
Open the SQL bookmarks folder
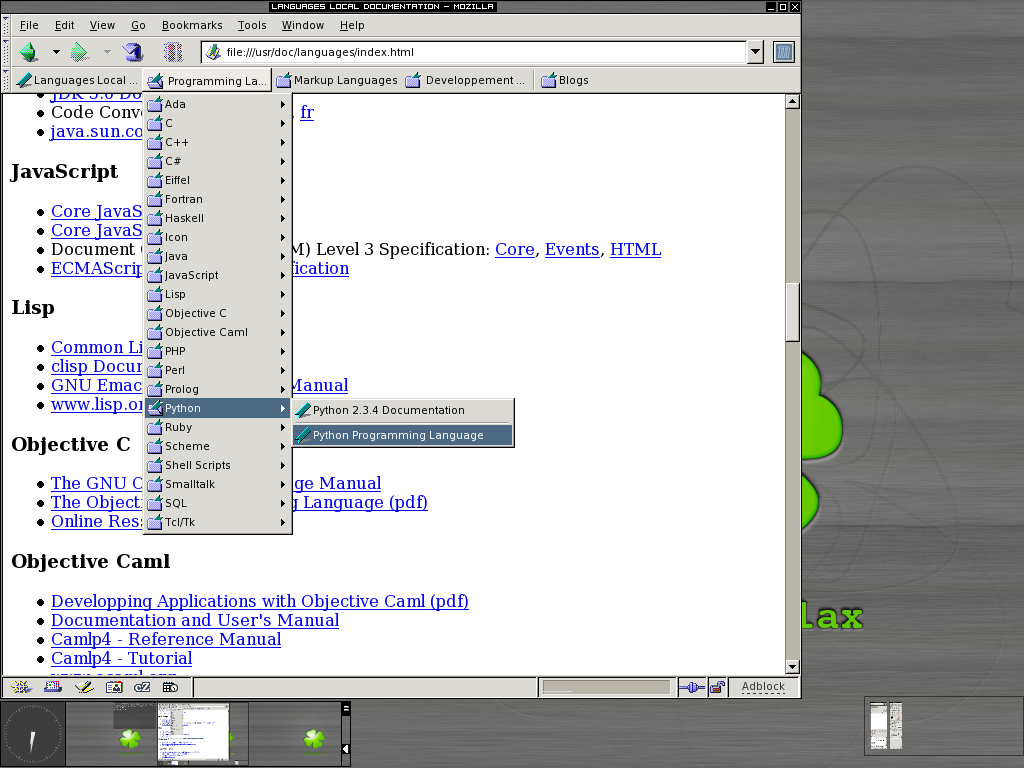tap(217, 503)
